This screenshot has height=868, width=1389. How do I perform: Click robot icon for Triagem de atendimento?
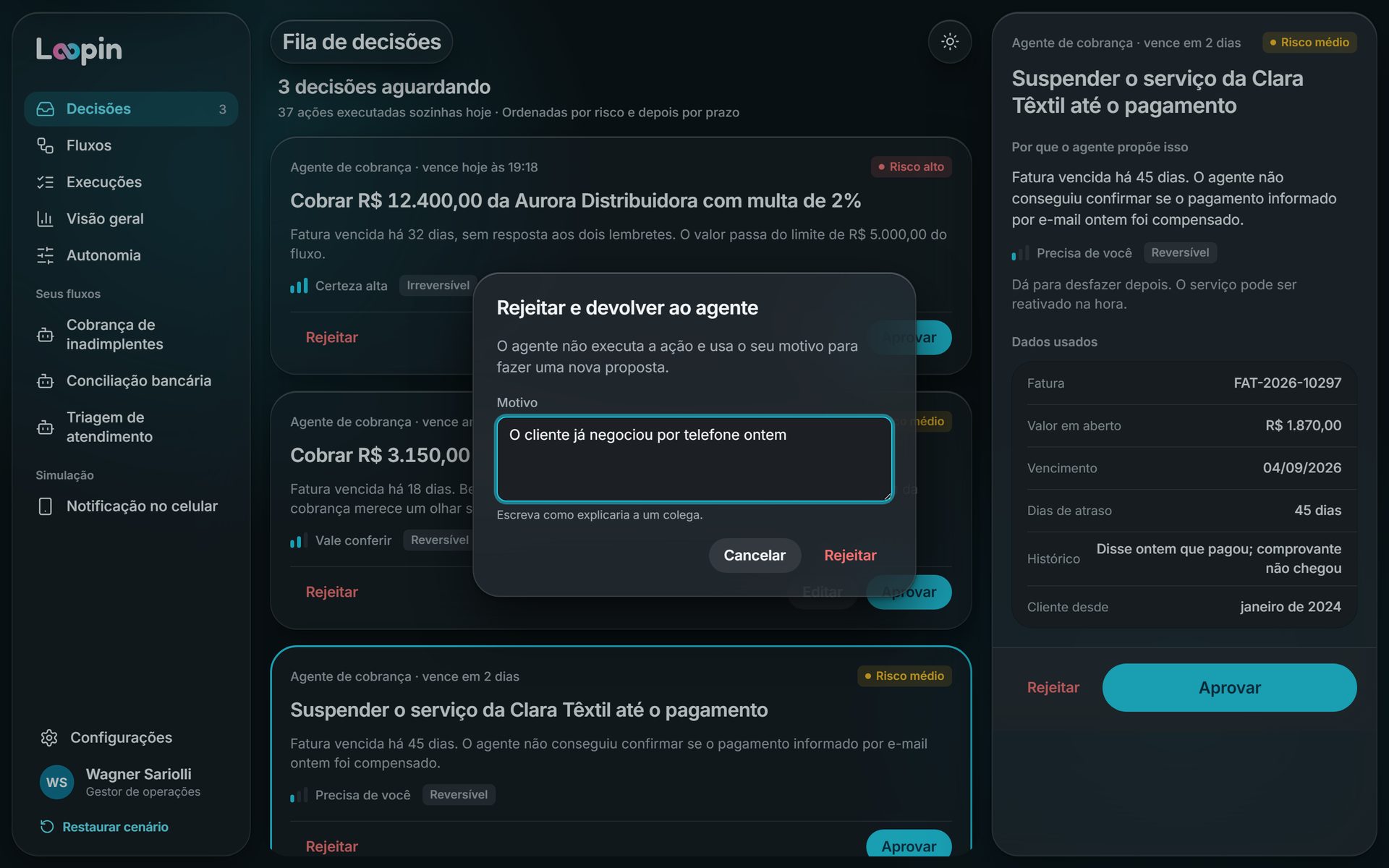(x=46, y=427)
